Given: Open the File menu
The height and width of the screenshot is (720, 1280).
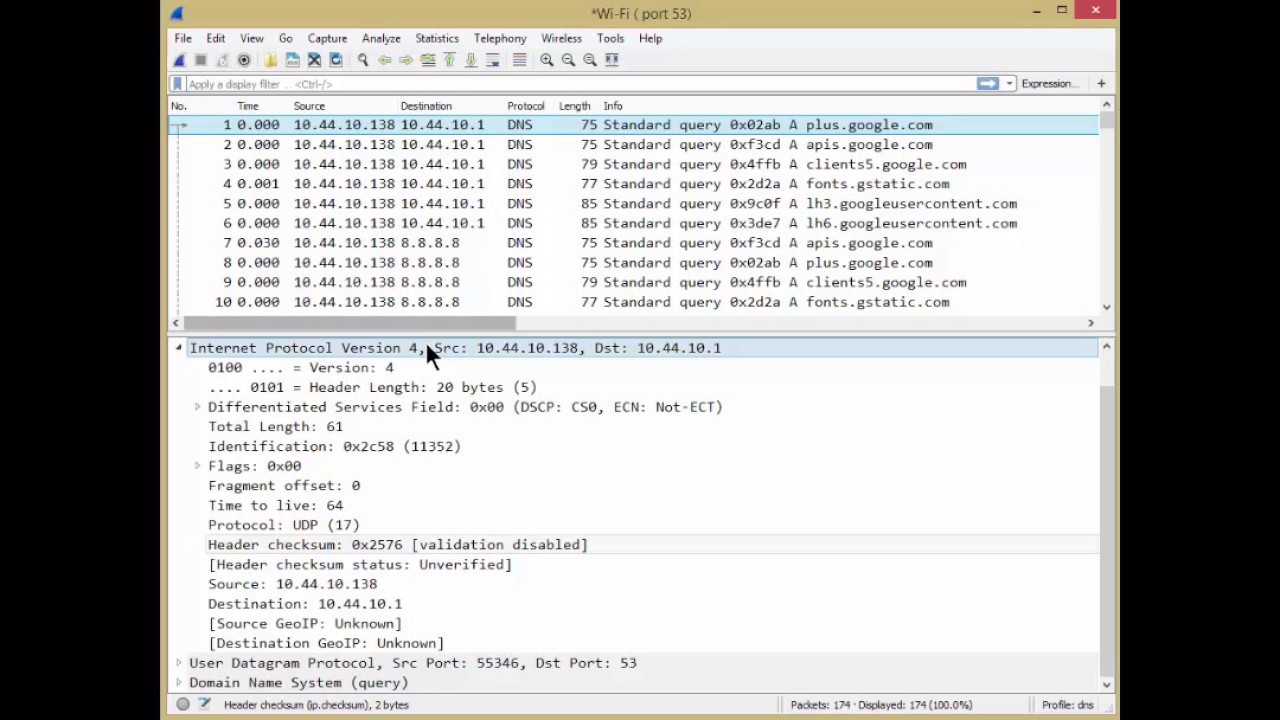Looking at the screenshot, I should pyautogui.click(x=183, y=38).
